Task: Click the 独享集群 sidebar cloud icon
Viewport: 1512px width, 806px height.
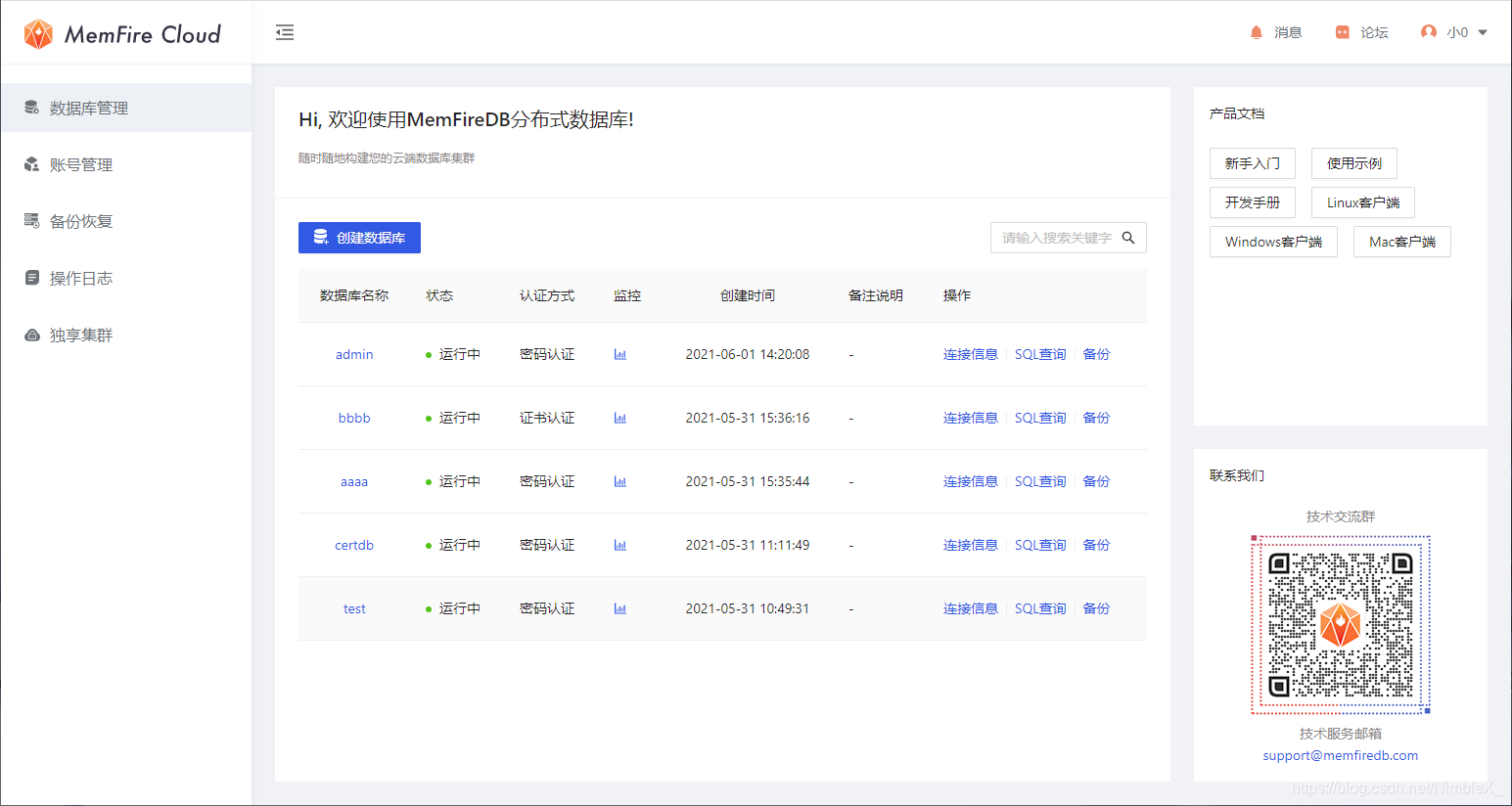Action: (32, 335)
